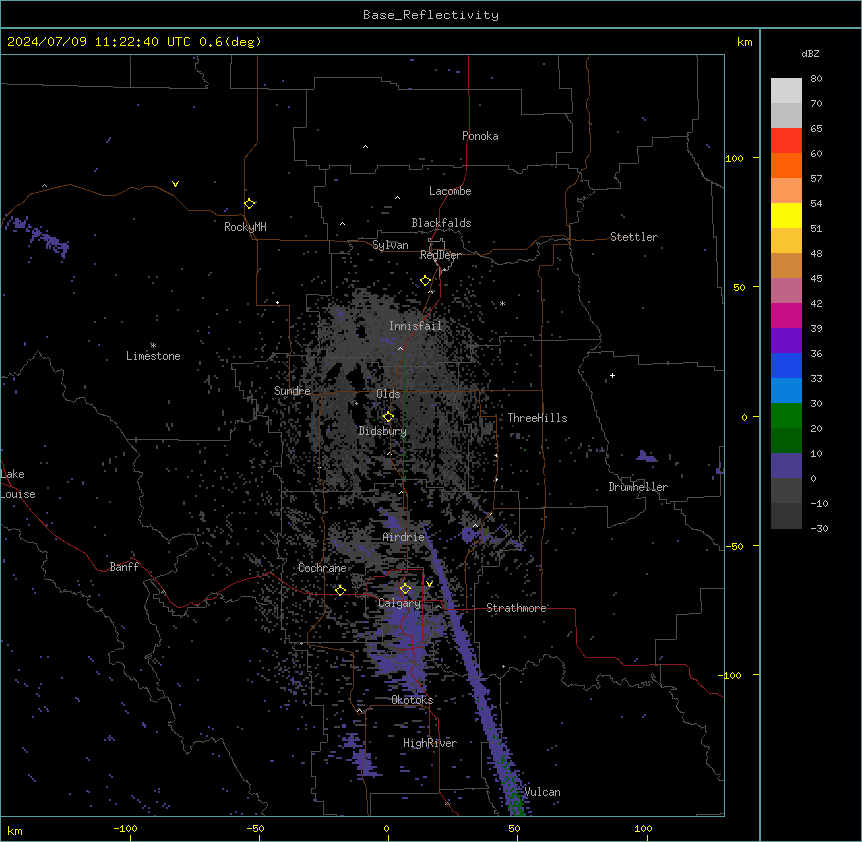Click the Drumheller town label
Image resolution: width=862 pixels, height=842 pixels.
pyautogui.click(x=638, y=487)
